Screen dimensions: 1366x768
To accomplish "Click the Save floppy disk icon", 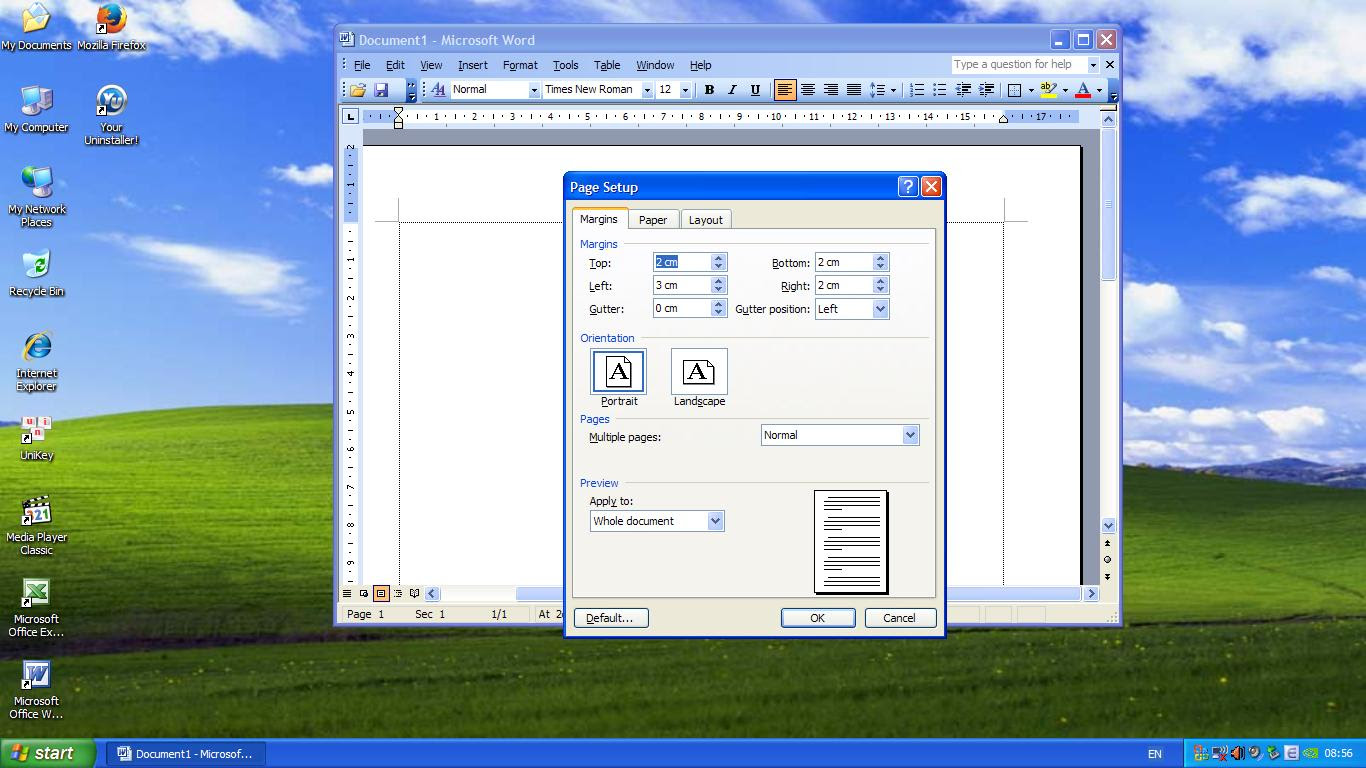I will 381,90.
